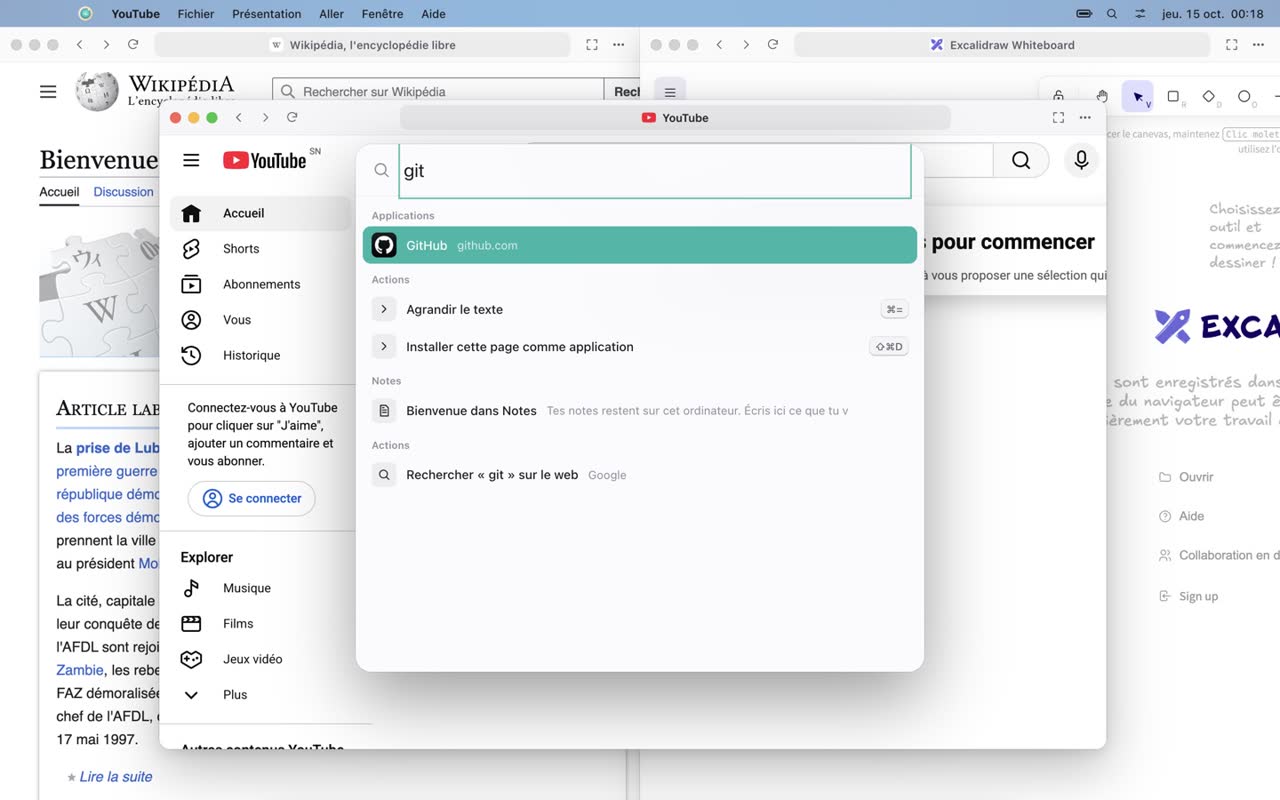This screenshot has height=800, width=1280.
Task: Click YouTube search magnifier button
Action: point(1020,160)
